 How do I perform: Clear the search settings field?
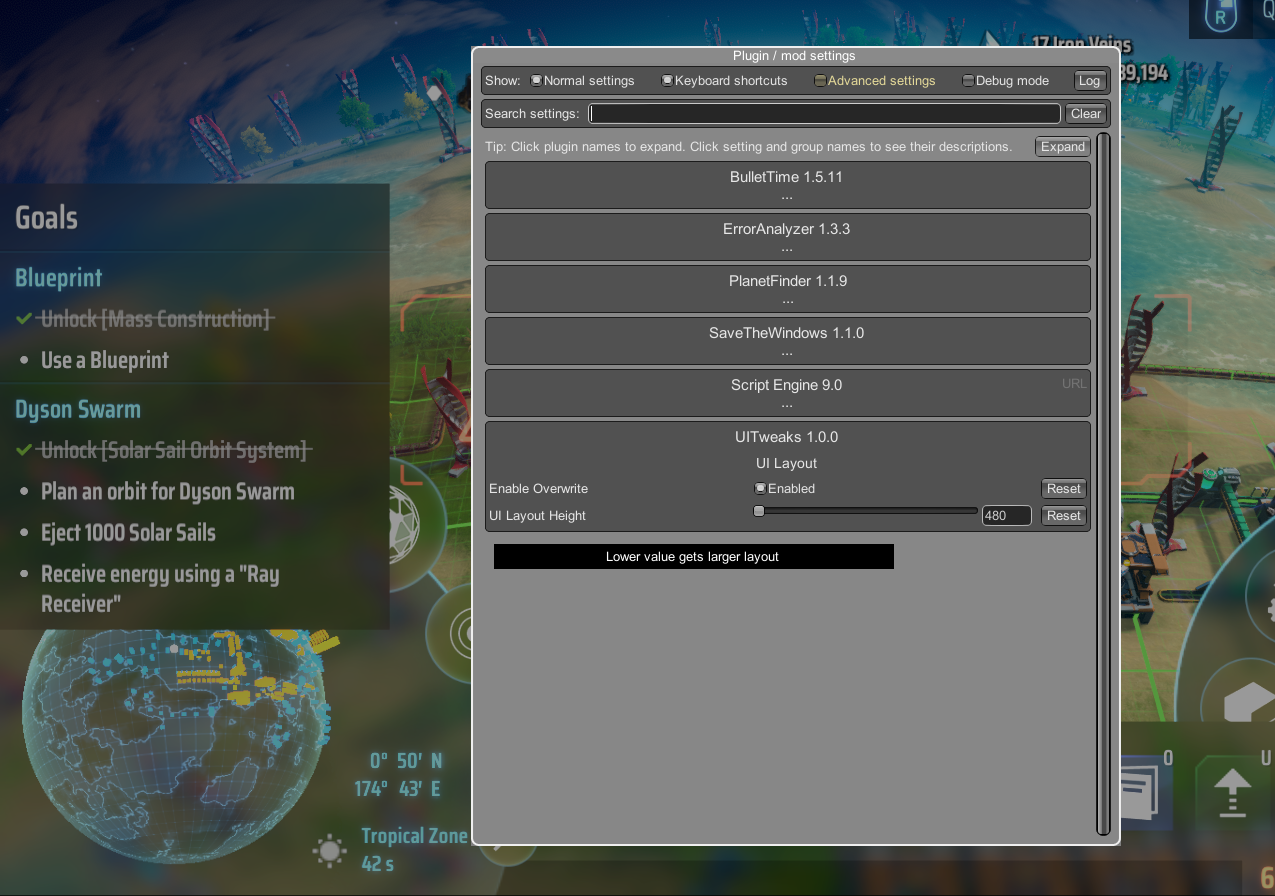tap(1086, 113)
